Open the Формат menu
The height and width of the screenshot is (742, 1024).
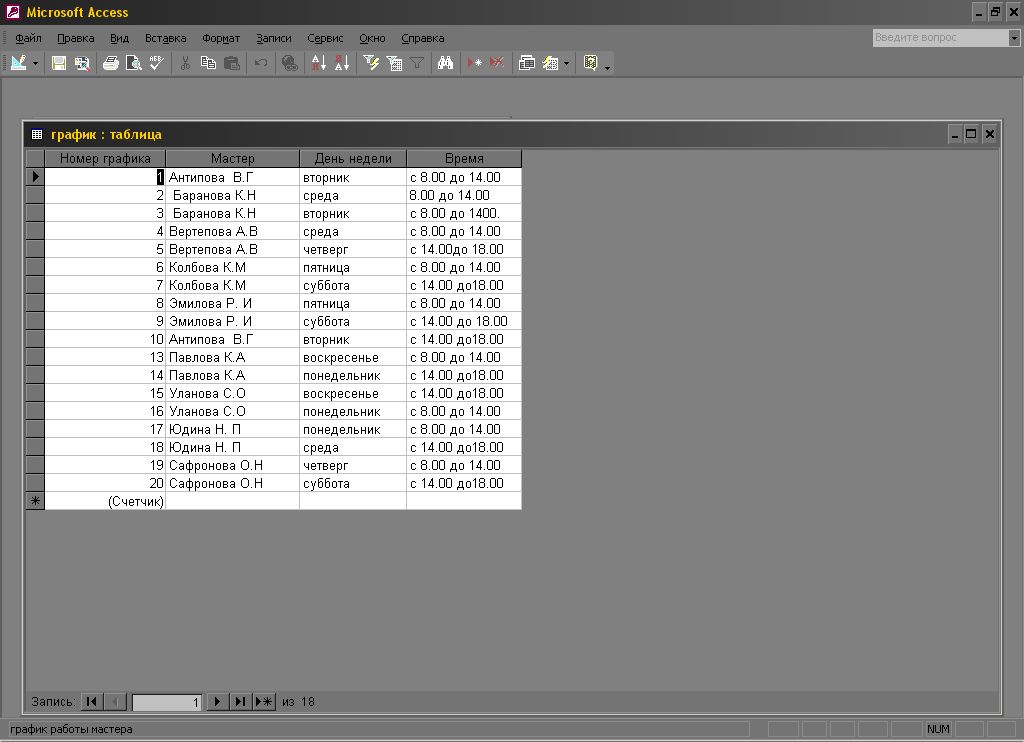(x=221, y=38)
